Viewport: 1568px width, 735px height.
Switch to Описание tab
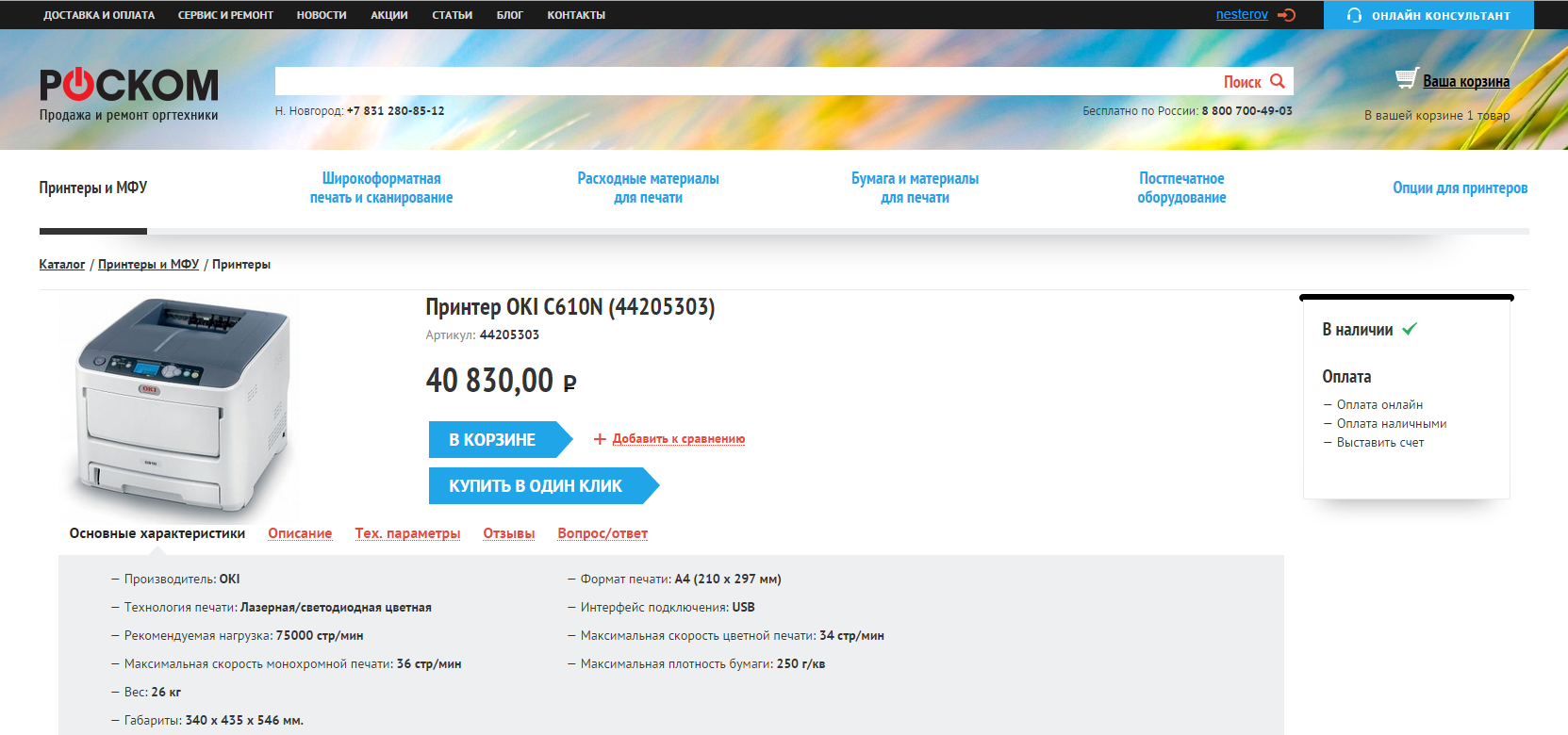pyautogui.click(x=300, y=533)
